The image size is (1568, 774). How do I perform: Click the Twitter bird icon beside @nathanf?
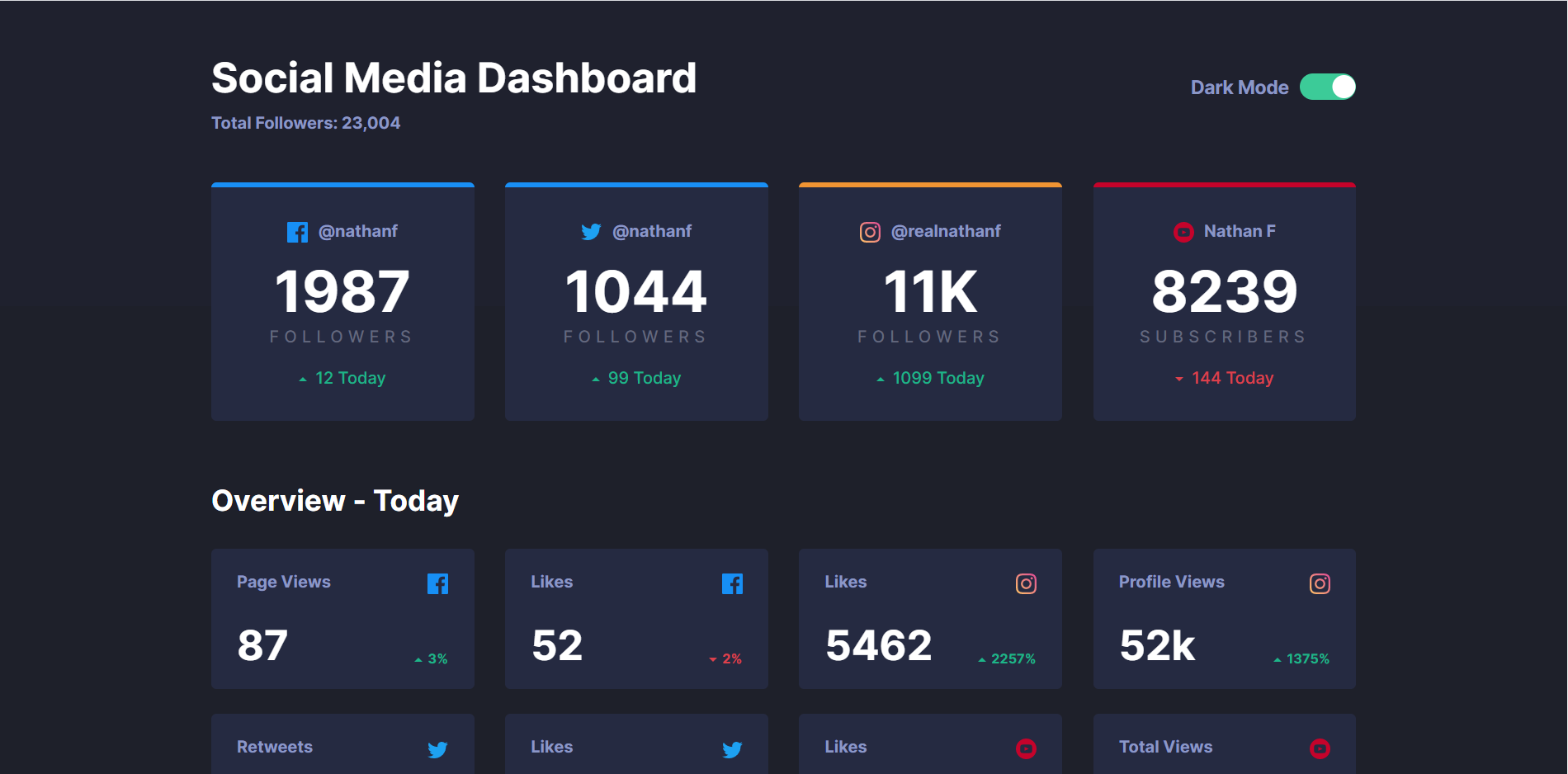[591, 232]
